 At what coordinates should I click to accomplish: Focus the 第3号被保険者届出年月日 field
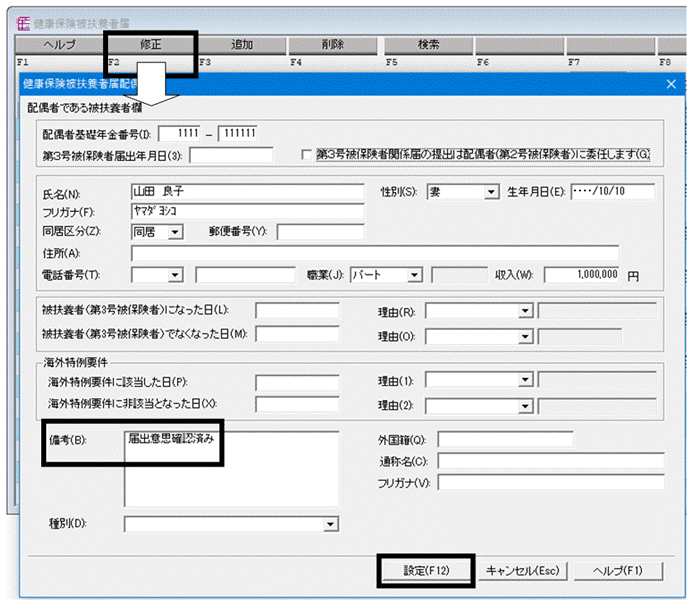click(x=231, y=155)
